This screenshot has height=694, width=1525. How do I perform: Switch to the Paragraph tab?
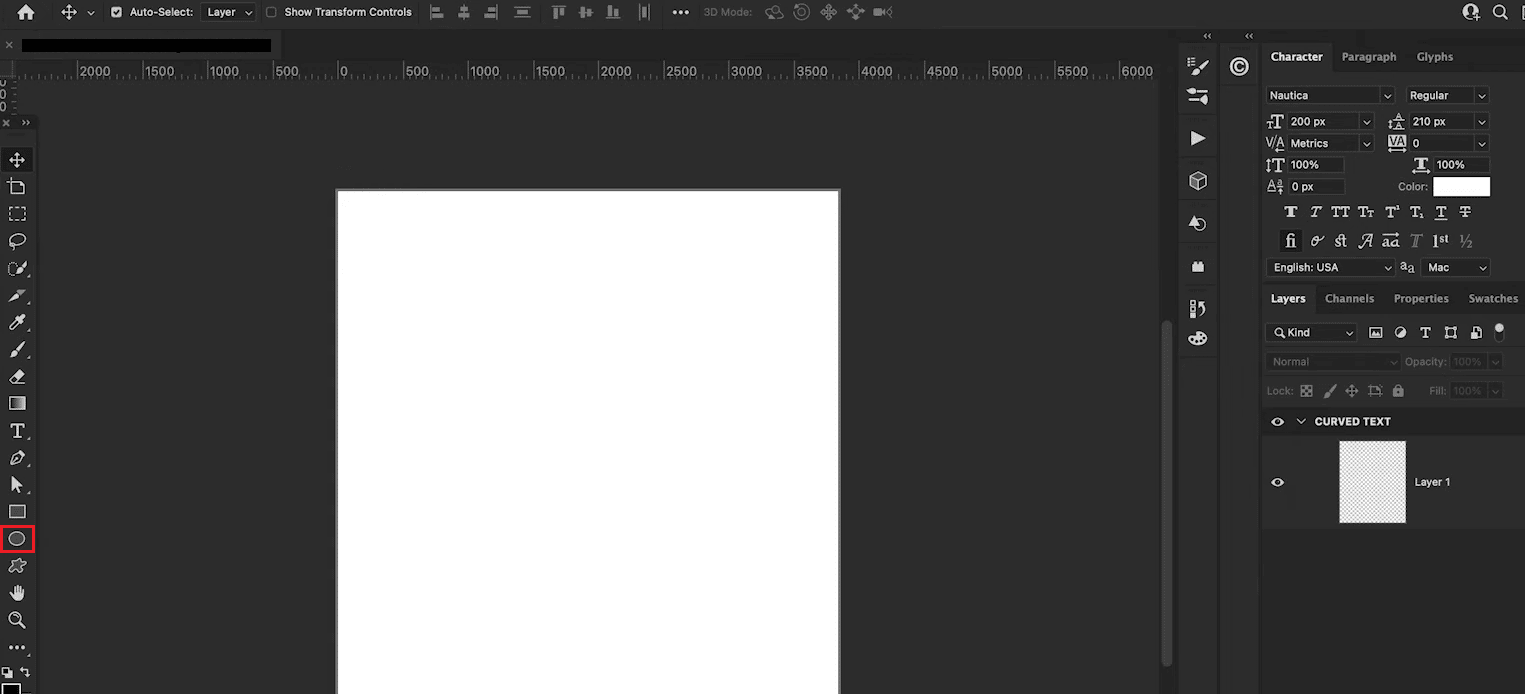click(x=1369, y=57)
